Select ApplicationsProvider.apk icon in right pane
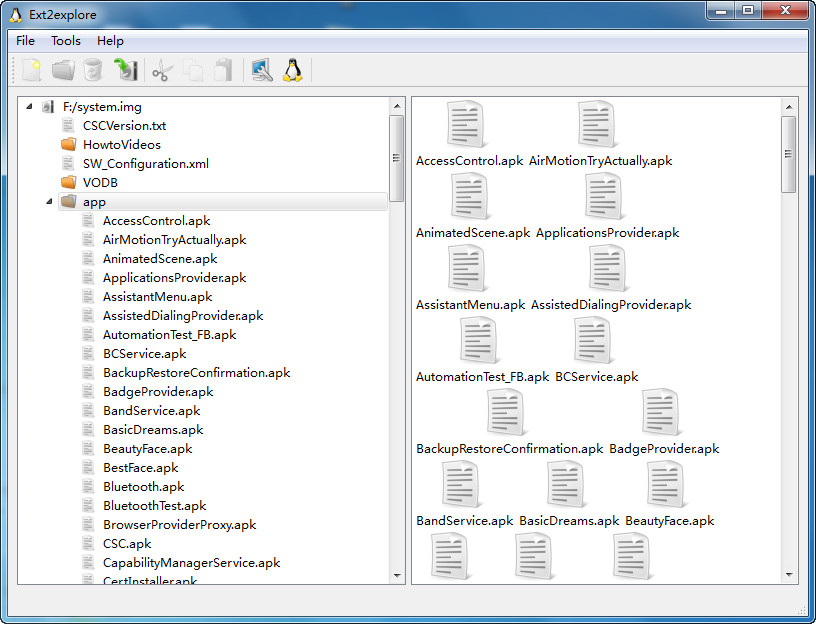The image size is (816, 624). tap(604, 196)
